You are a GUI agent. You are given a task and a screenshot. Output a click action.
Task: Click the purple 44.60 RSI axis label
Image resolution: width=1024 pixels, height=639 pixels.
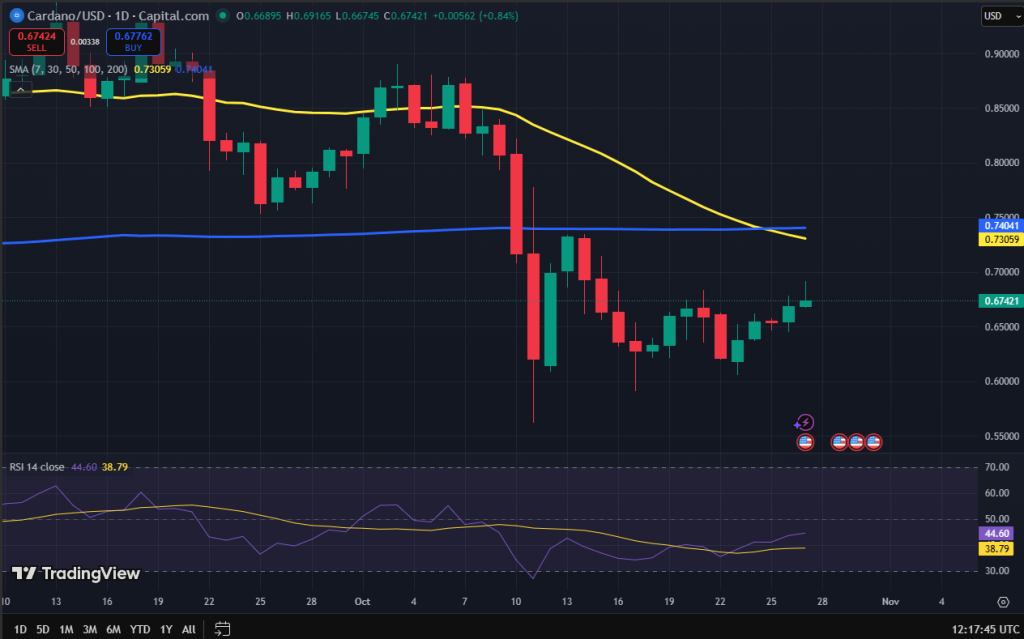click(x=997, y=534)
